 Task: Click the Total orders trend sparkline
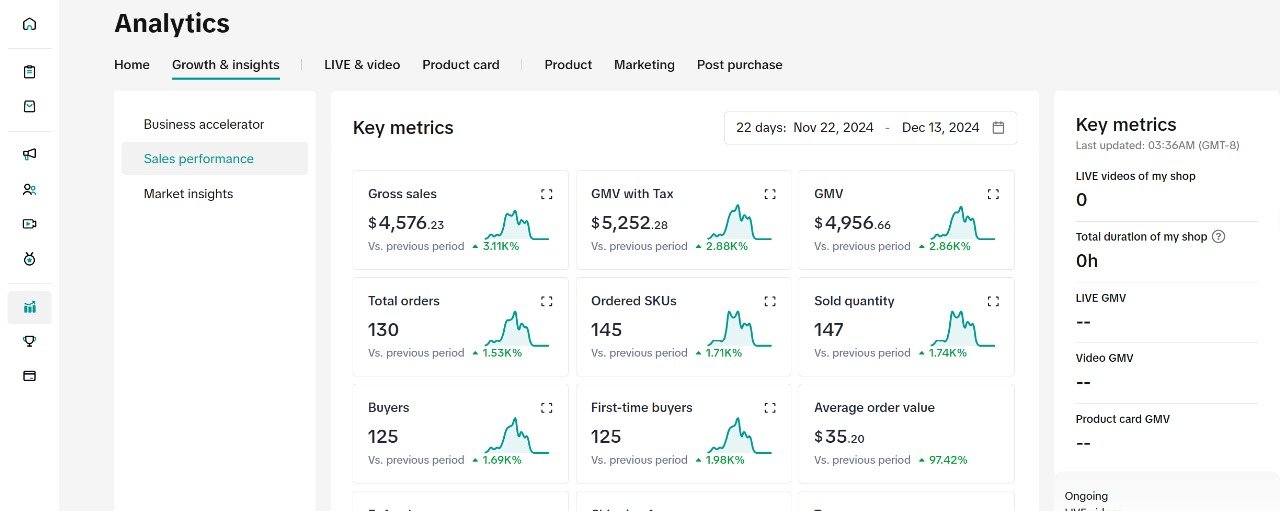point(517,329)
